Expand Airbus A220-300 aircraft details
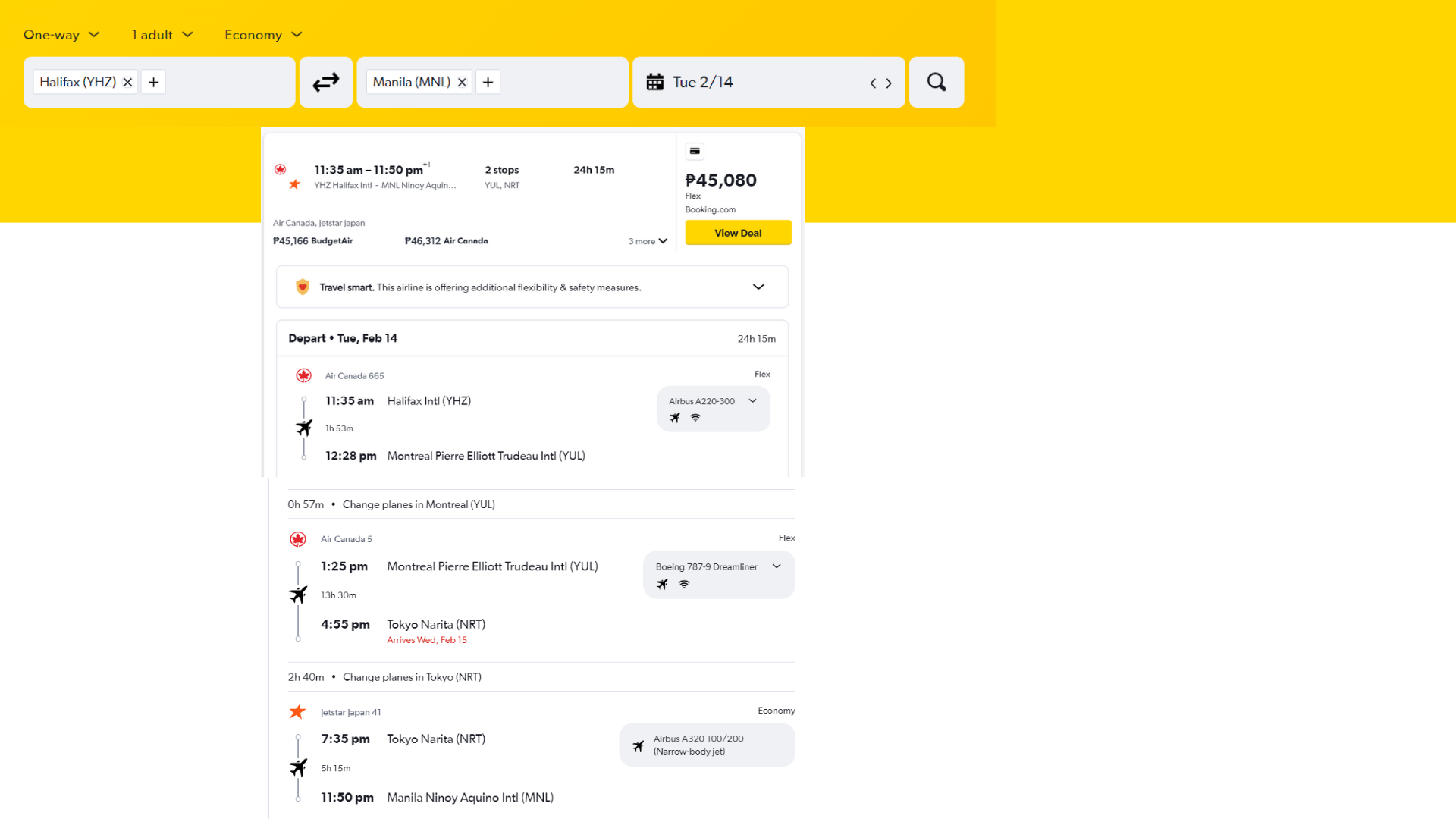 [x=752, y=401]
